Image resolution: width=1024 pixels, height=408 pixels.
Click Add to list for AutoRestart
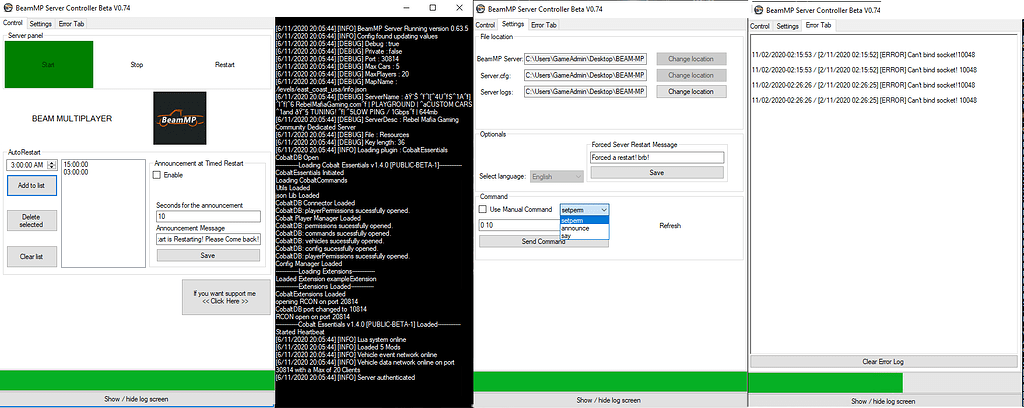tap(29, 186)
